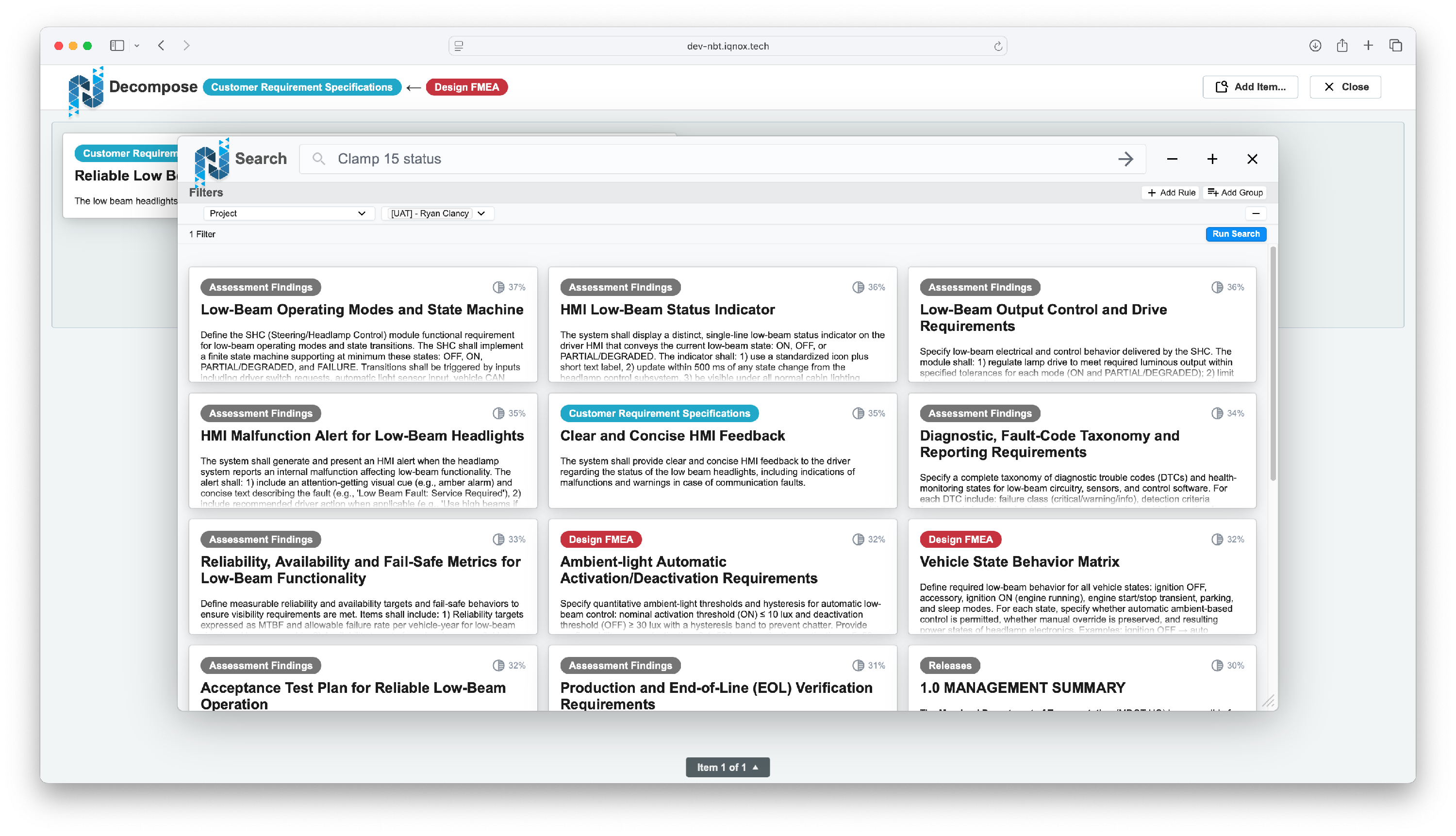1456x836 pixels.
Task: Show Safari tab overview icon
Action: pyautogui.click(x=1395, y=45)
